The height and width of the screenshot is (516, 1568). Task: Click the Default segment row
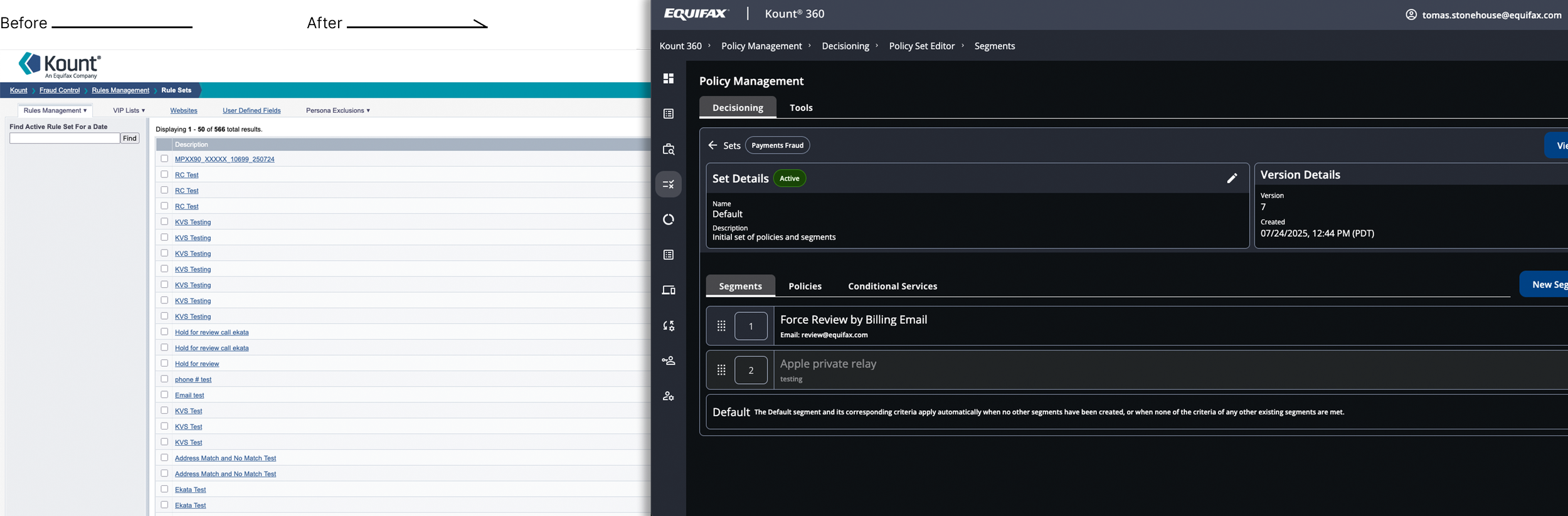pos(1136,412)
